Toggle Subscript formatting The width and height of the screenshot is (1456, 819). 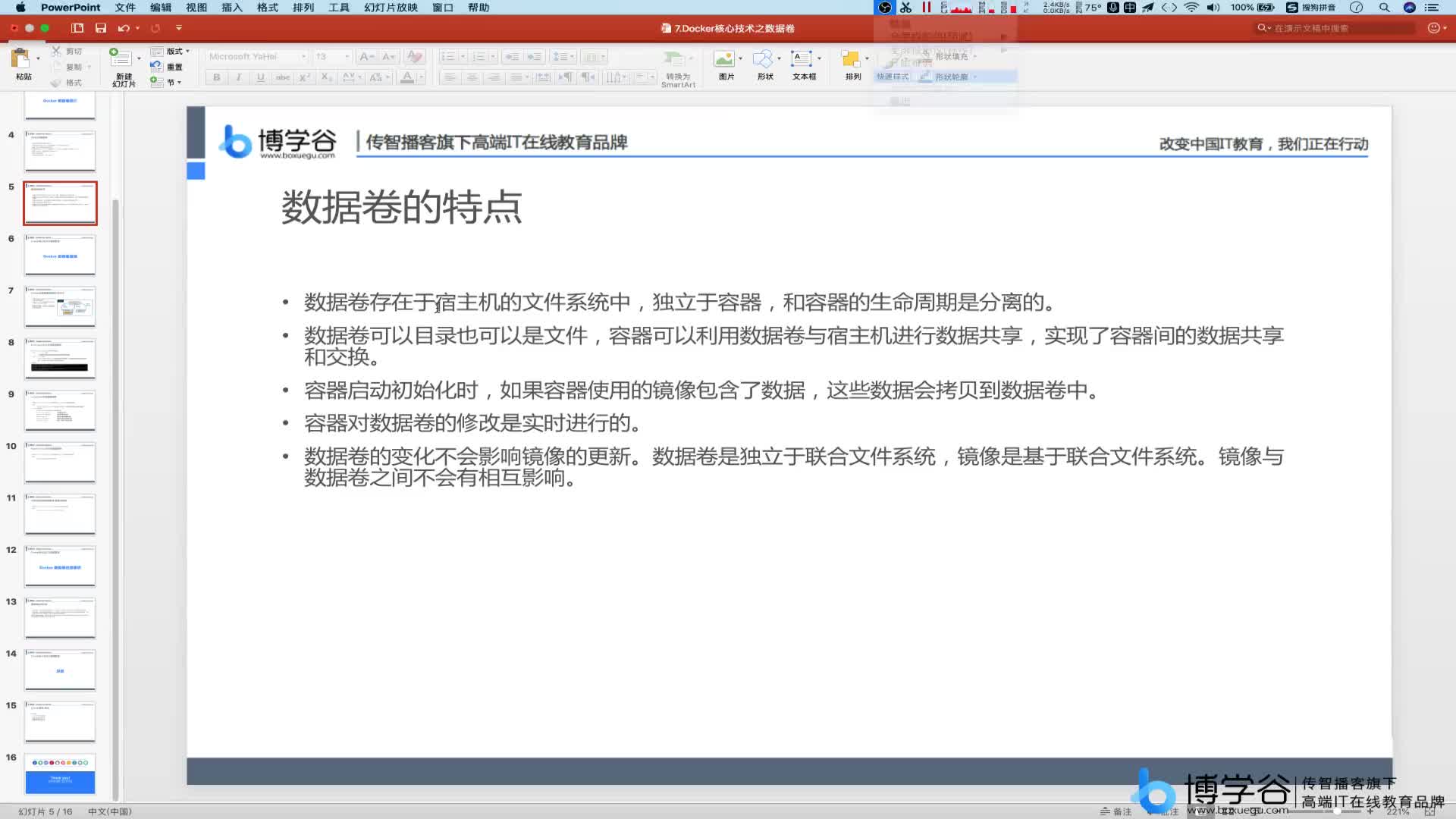[326, 77]
